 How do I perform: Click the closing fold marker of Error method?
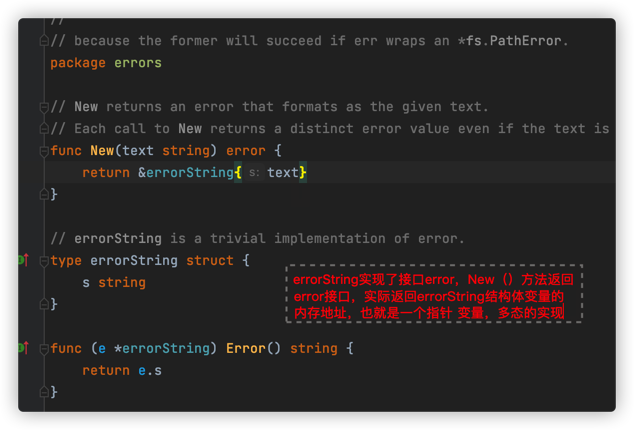[x=44, y=392]
